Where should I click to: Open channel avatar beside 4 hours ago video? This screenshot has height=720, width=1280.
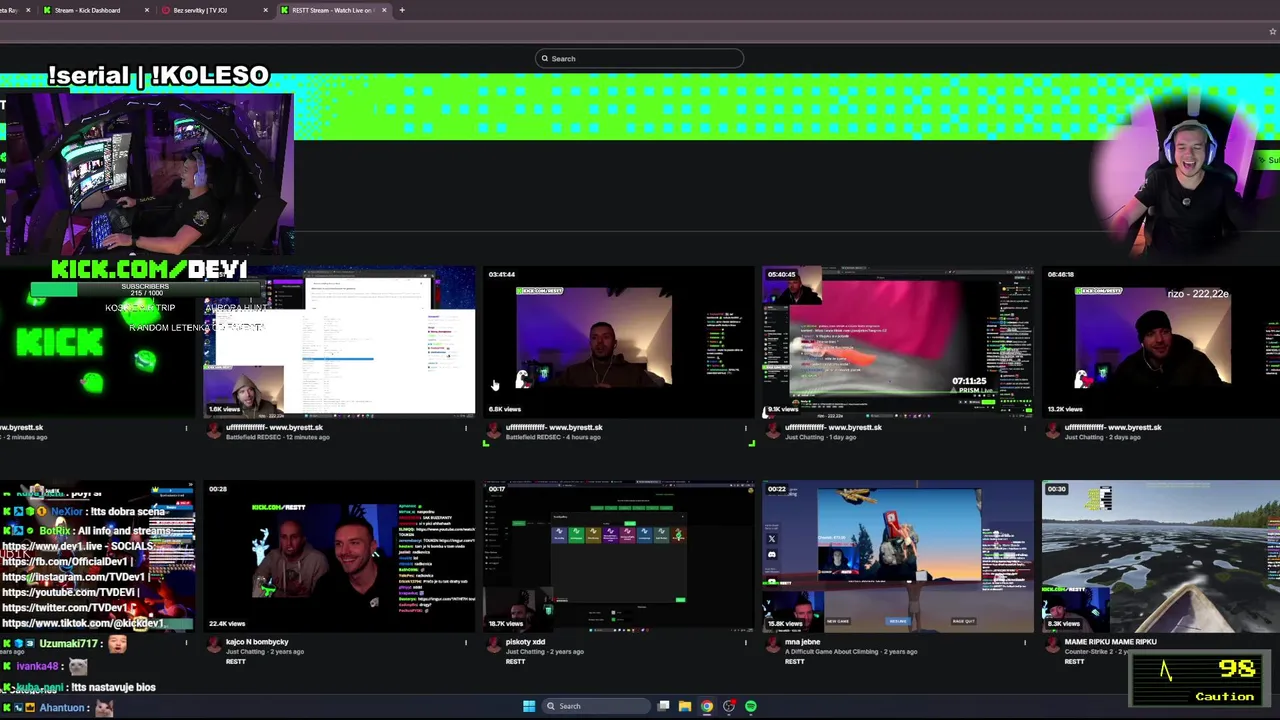[493, 431]
